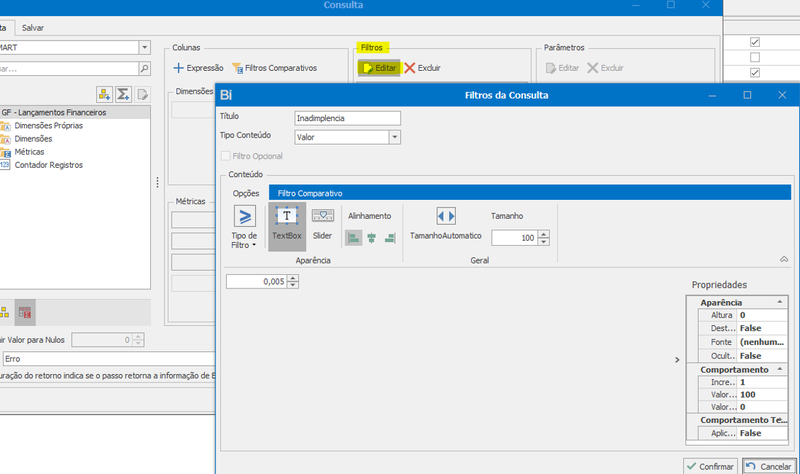800x474 pixels.
Task: Select the Aplic... property False value
Action: 762,433
